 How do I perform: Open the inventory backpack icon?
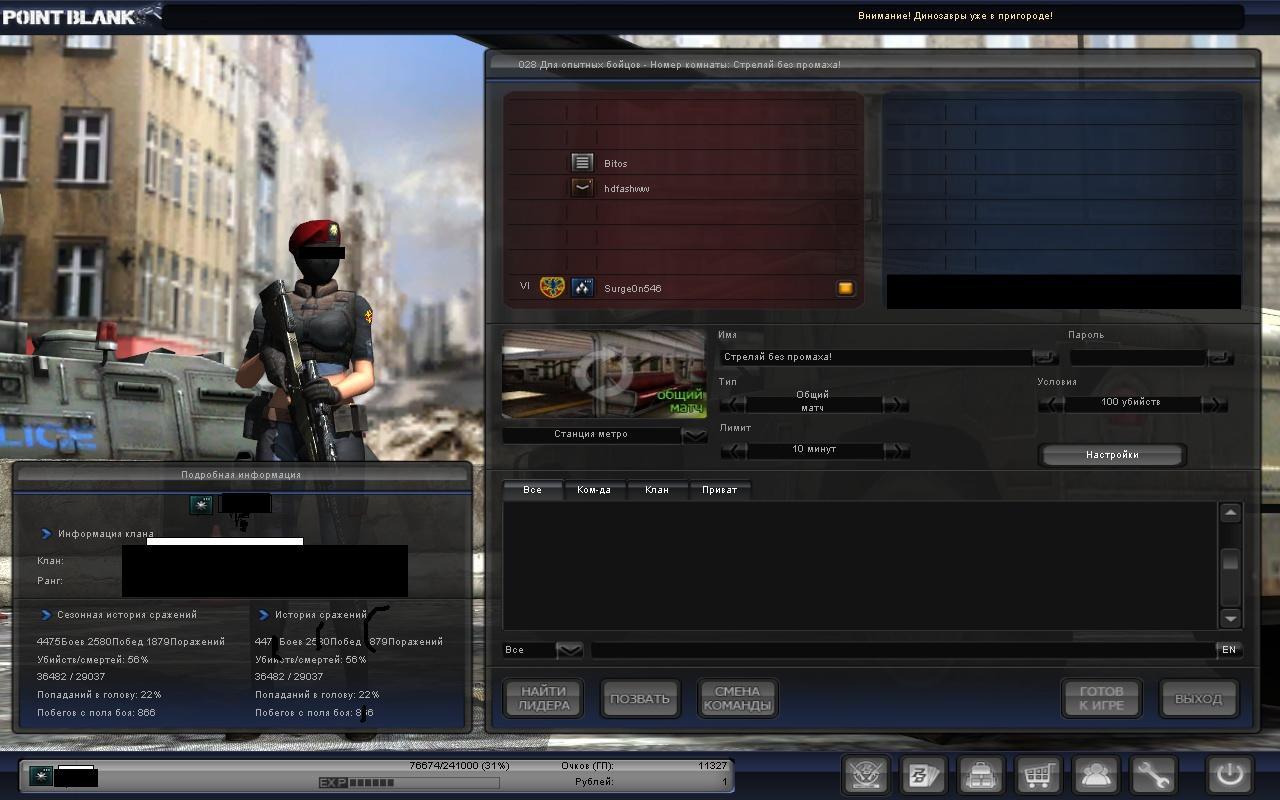[x=980, y=775]
